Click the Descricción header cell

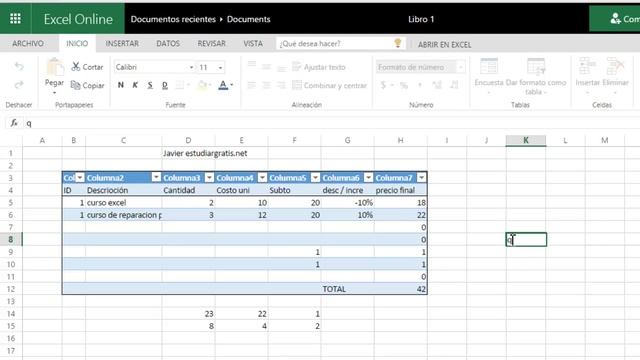[124, 190]
